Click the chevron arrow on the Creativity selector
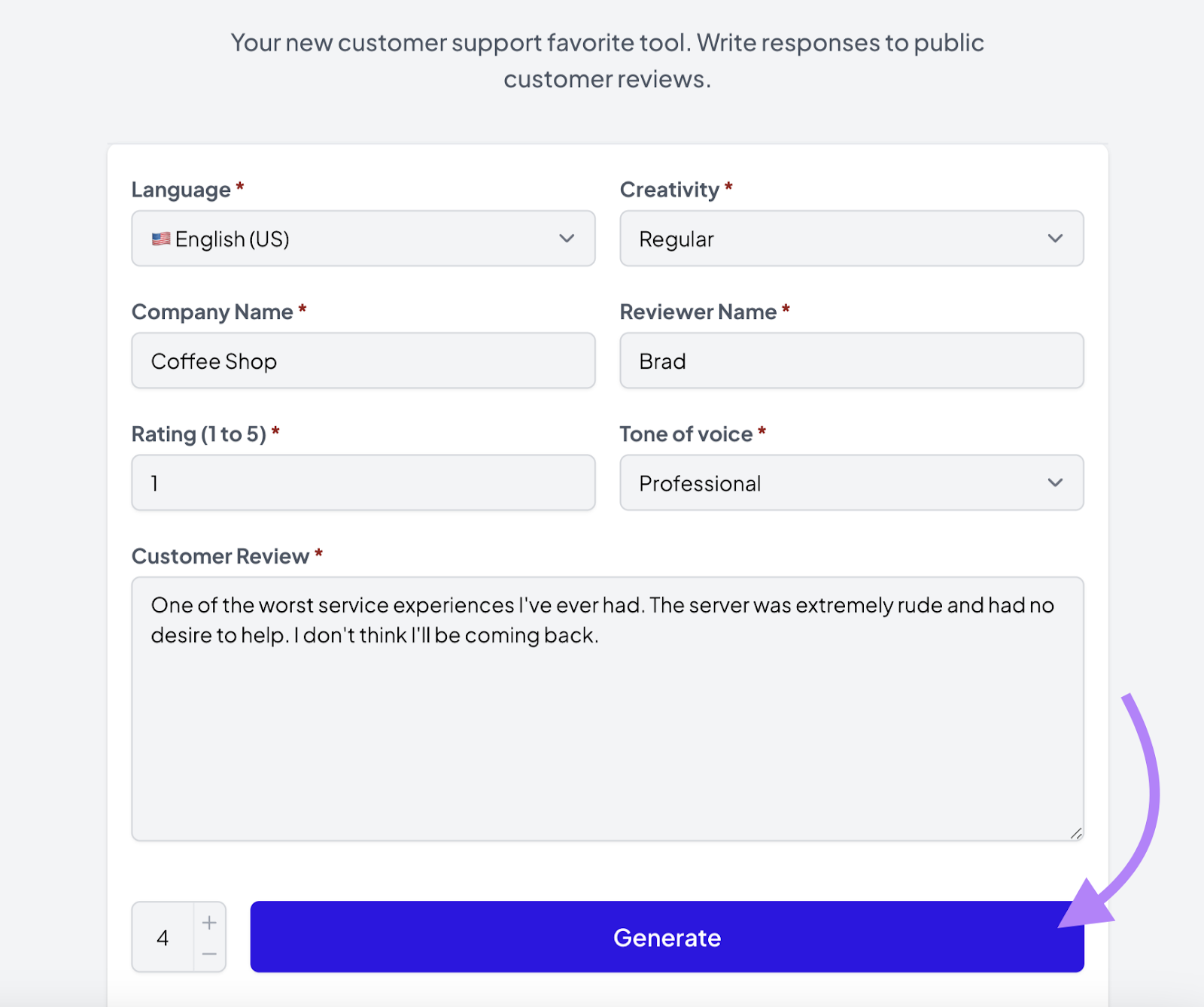Viewport: 1204px width, 1007px height. pyautogui.click(x=1055, y=239)
